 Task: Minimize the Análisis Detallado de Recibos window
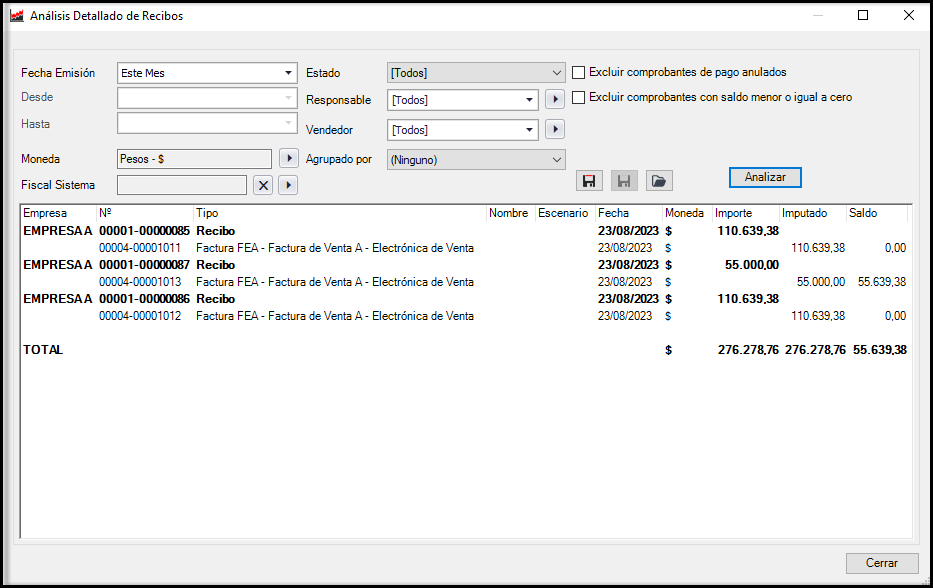point(818,15)
